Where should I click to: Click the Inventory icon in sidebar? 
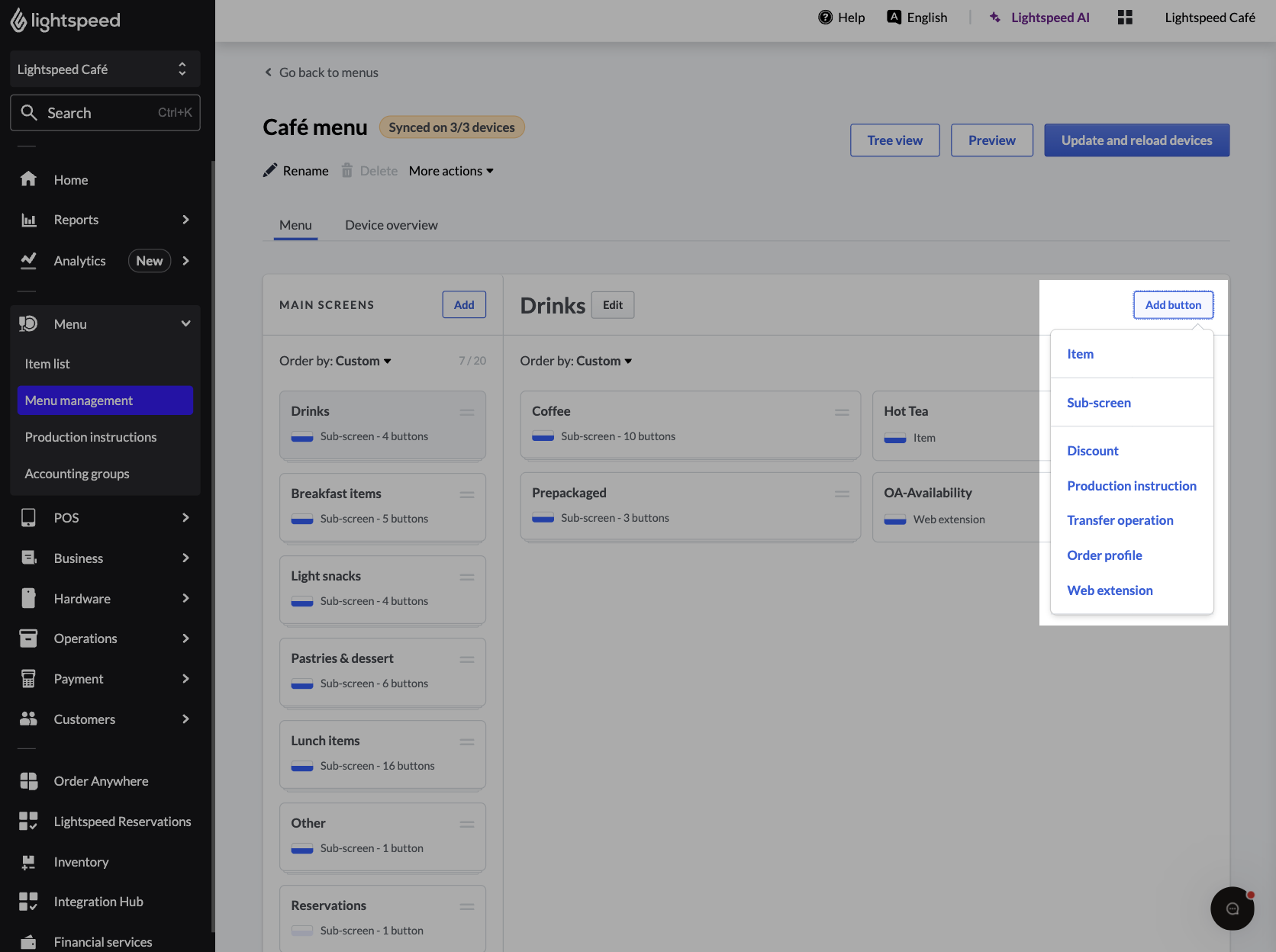(x=28, y=862)
